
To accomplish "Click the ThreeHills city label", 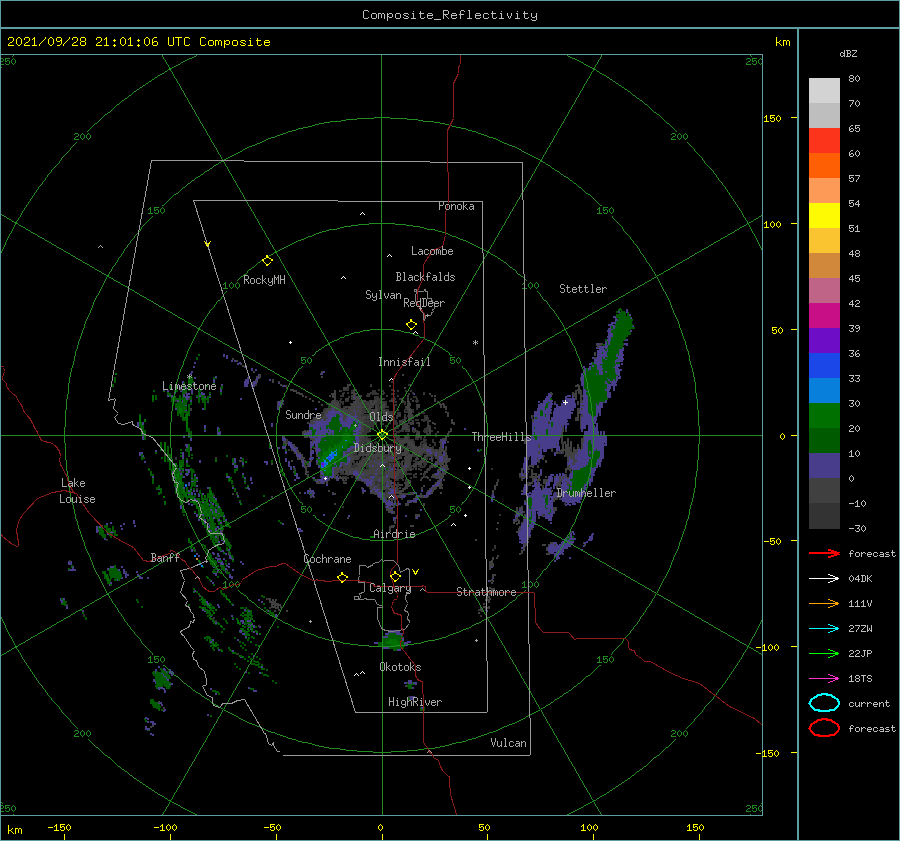I will click(501, 437).
